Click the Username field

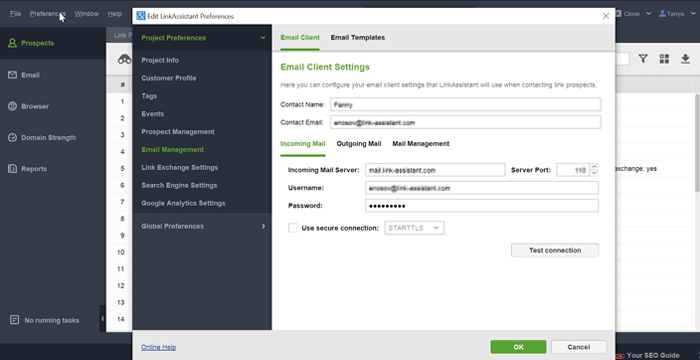coord(482,188)
